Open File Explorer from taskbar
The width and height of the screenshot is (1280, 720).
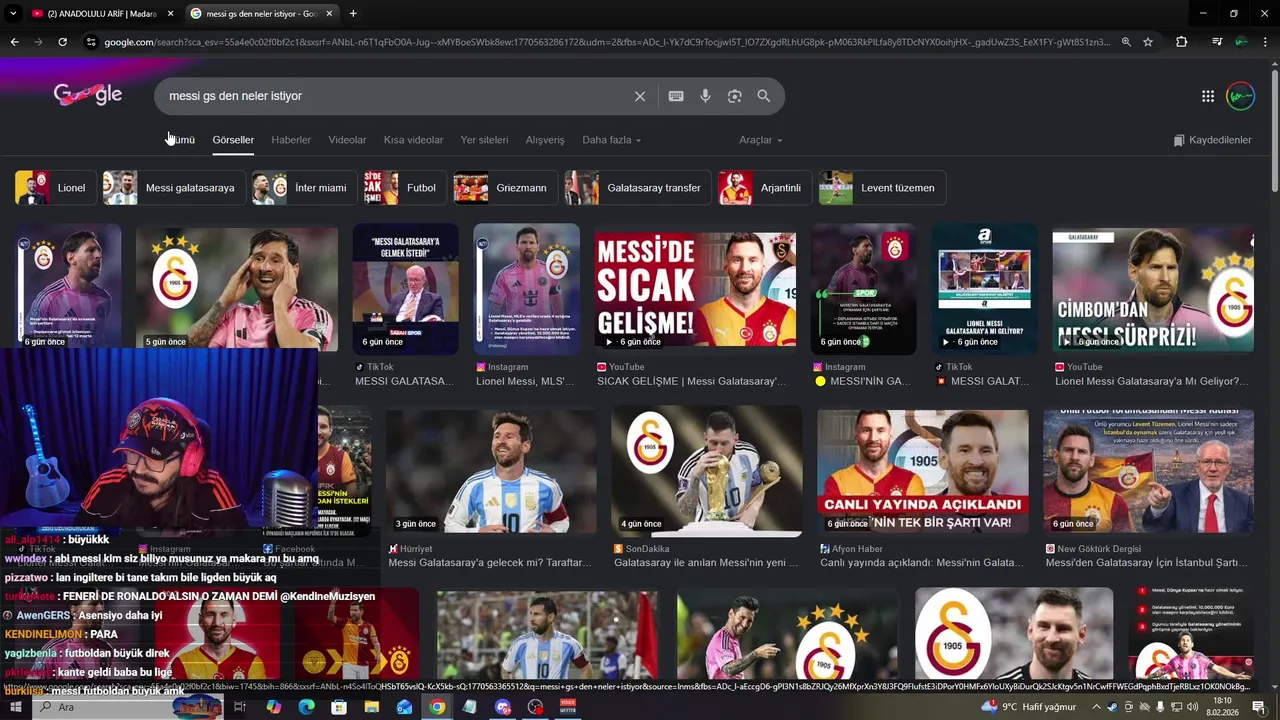coord(371,707)
